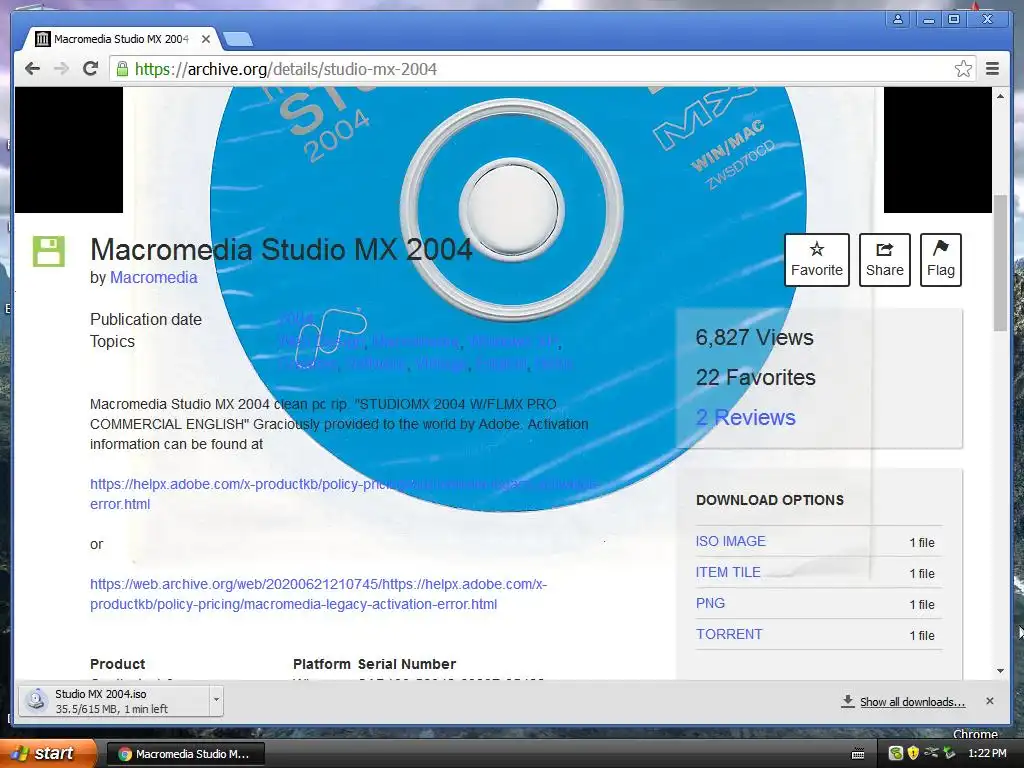Click the green padlock security icon
Screen dimensions: 1024x768
coord(122,69)
